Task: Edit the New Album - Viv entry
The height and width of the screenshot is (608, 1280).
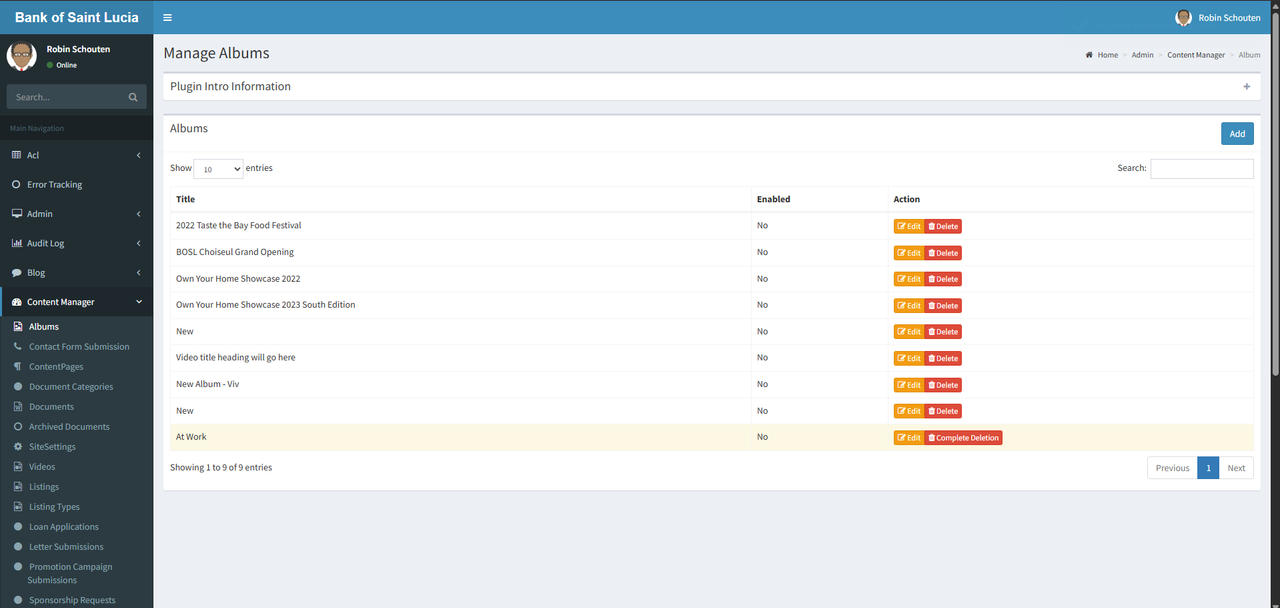Action: click(x=909, y=385)
